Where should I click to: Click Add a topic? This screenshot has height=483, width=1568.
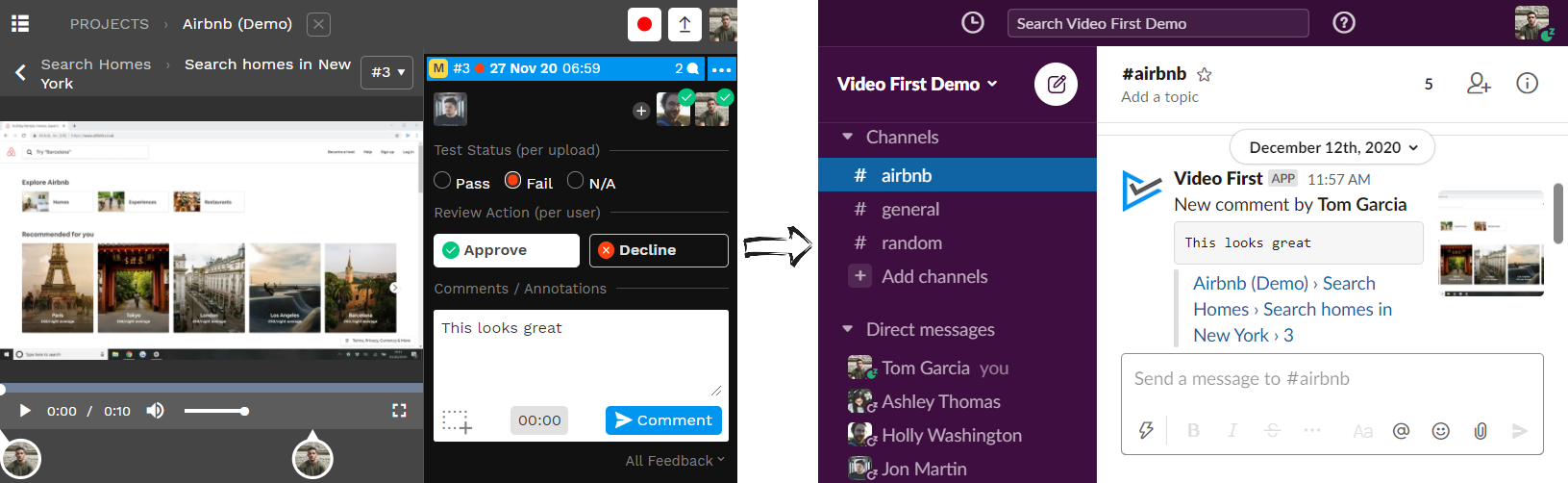point(1159,97)
